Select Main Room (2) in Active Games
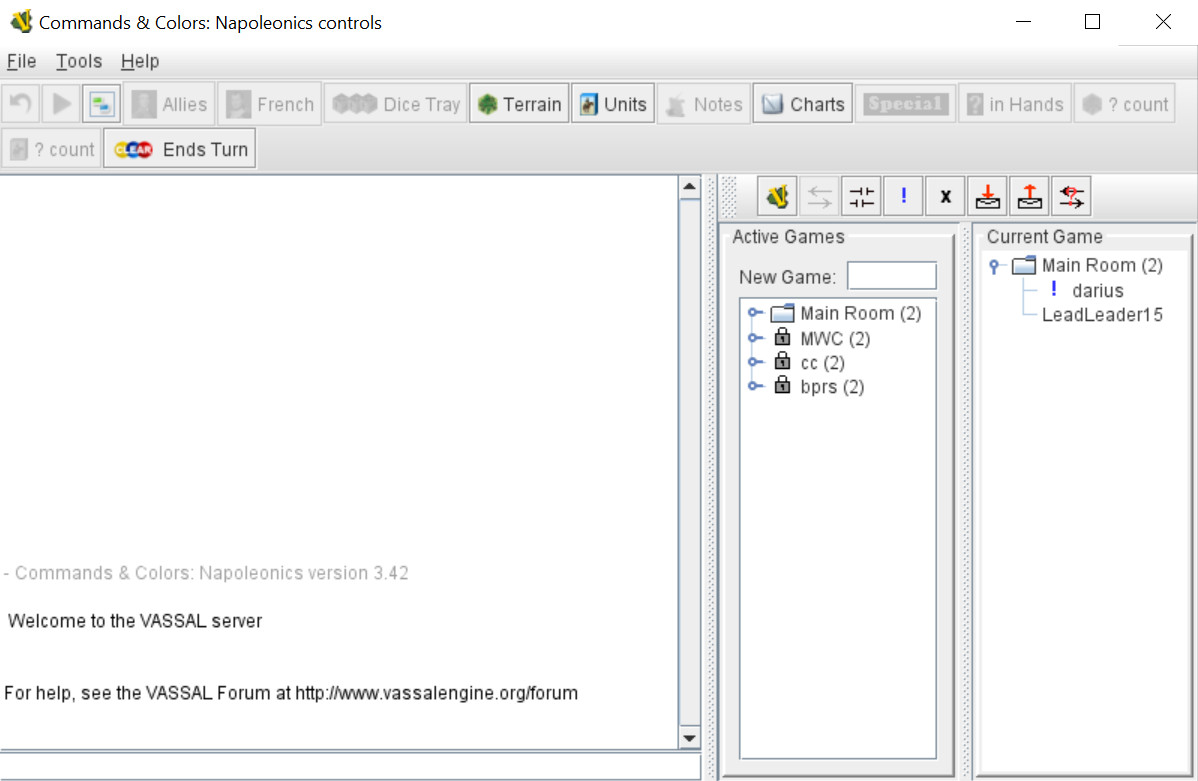The image size is (1198, 781). 860,313
